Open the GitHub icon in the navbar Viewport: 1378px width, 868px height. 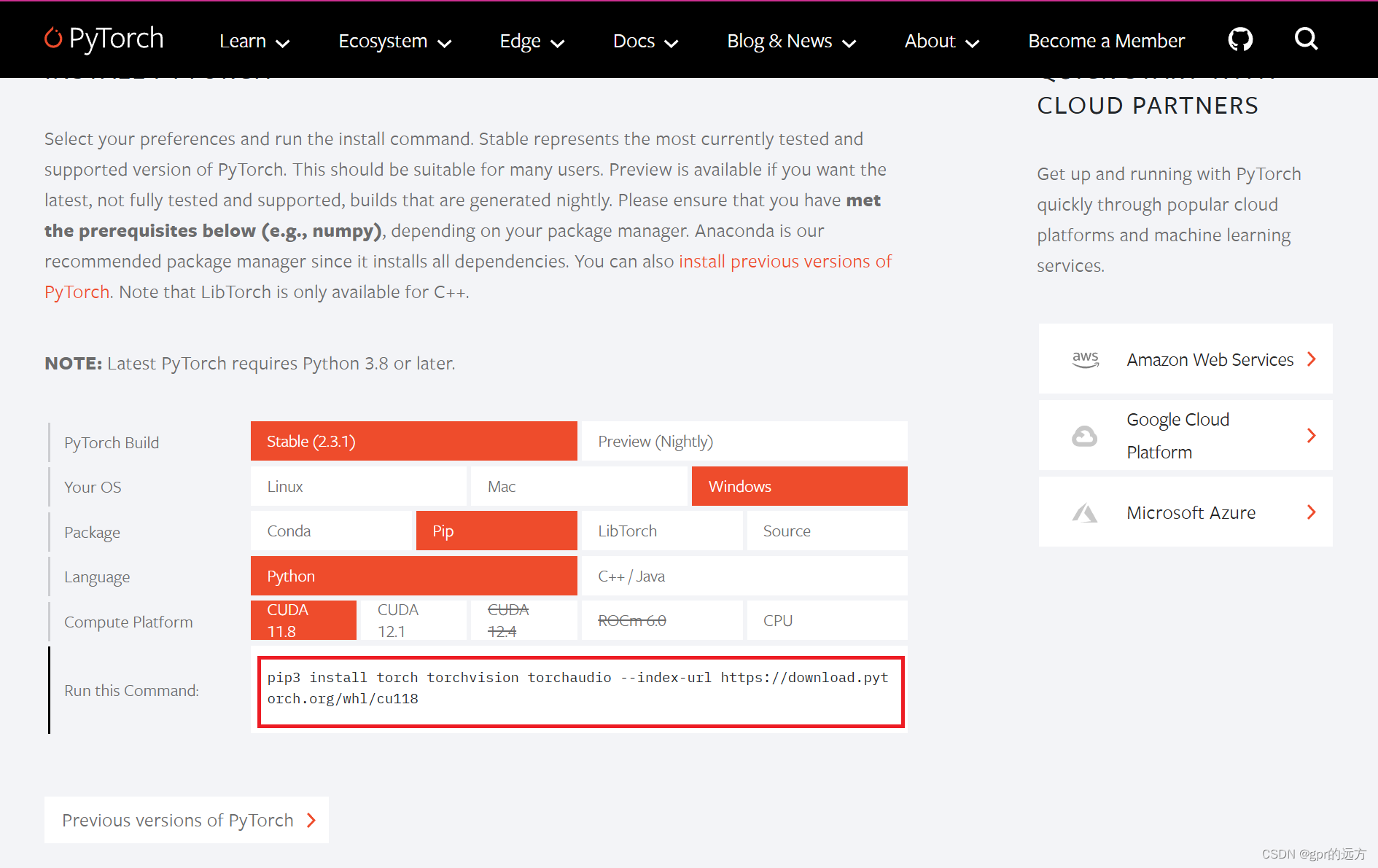click(x=1240, y=39)
